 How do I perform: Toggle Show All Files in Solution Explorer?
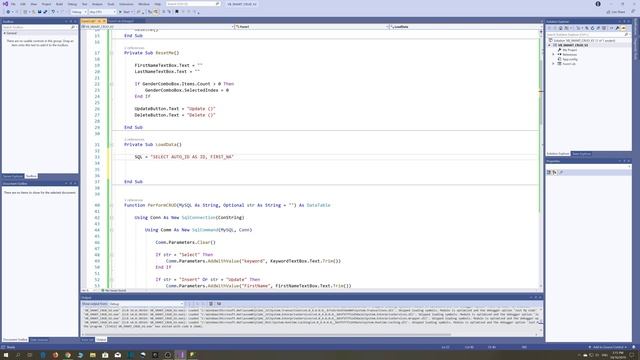604,28
